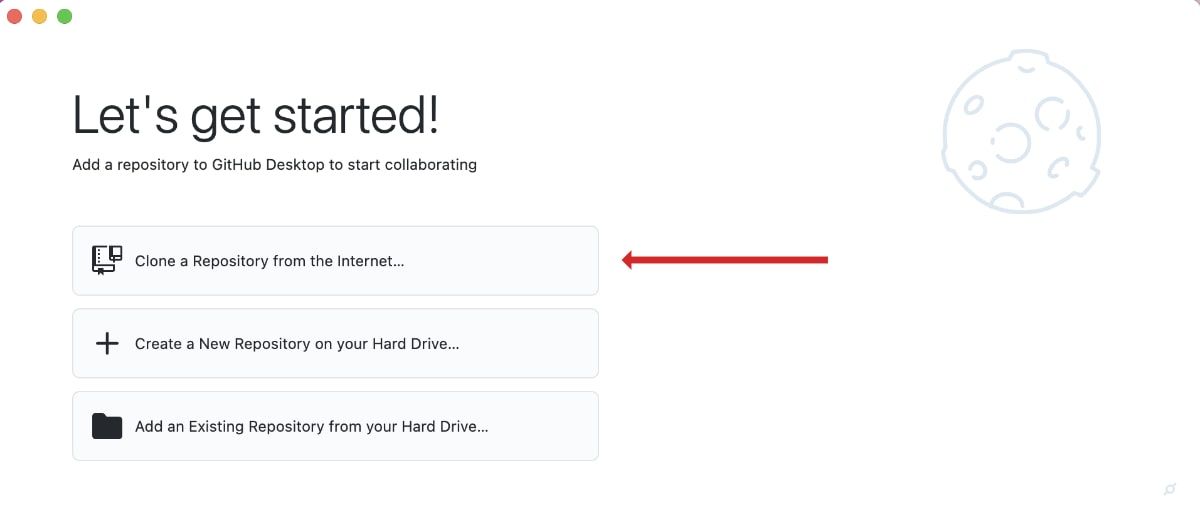Close the window with the red button
This screenshot has width=1200, height=520.
pyautogui.click(x=15, y=16)
